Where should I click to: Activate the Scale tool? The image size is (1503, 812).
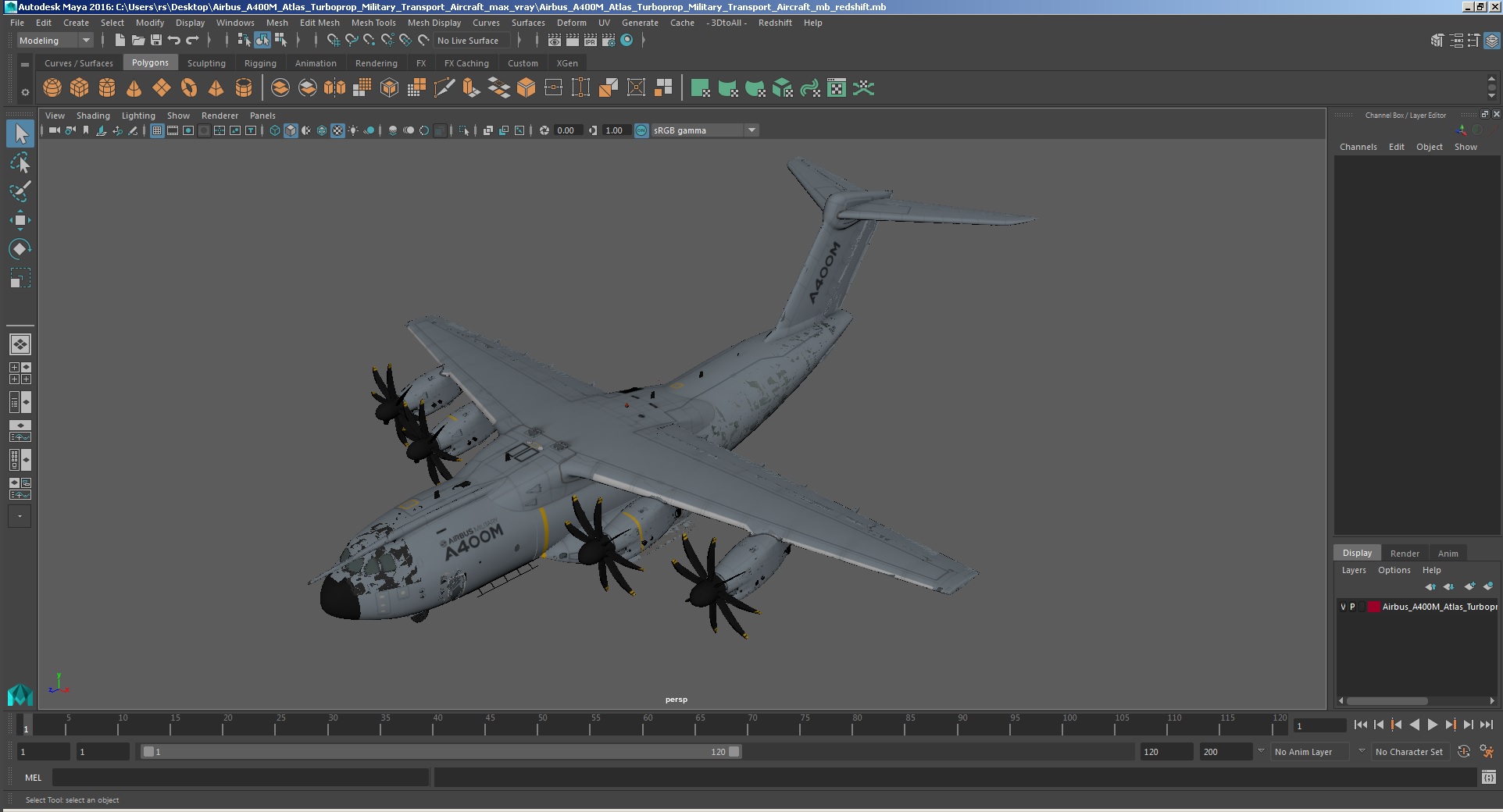click(x=20, y=278)
